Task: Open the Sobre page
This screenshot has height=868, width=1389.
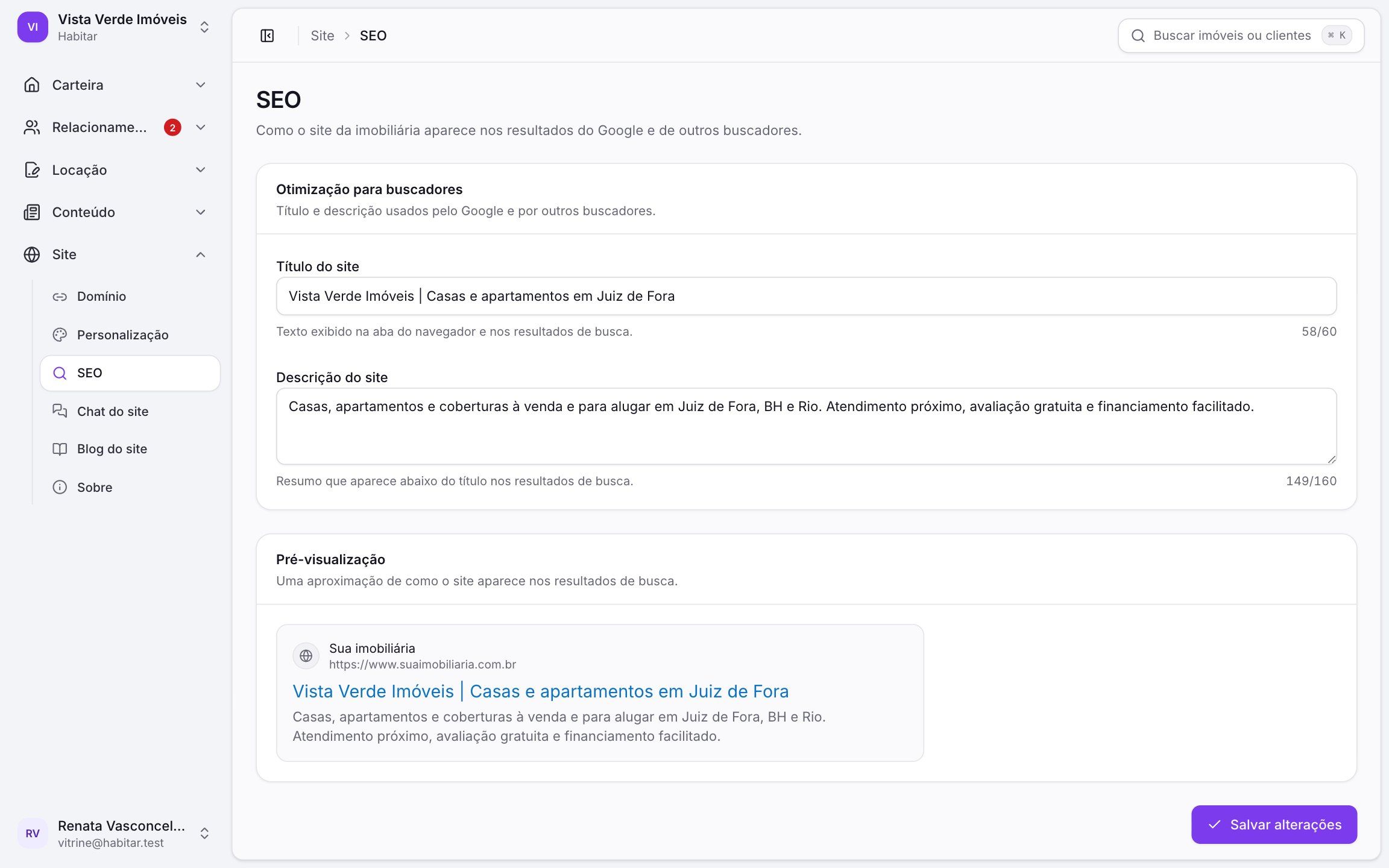Action: tap(130, 487)
